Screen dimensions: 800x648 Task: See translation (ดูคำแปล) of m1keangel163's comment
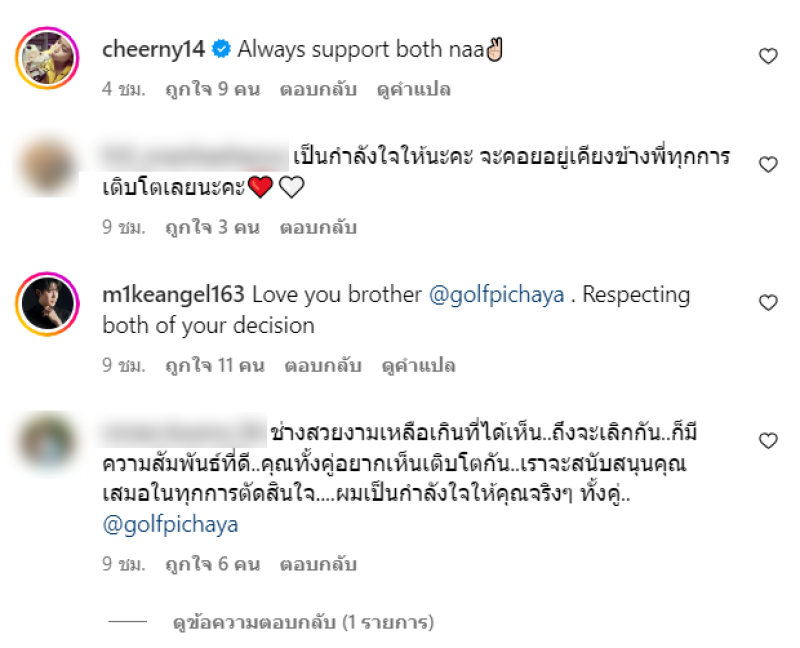418,365
